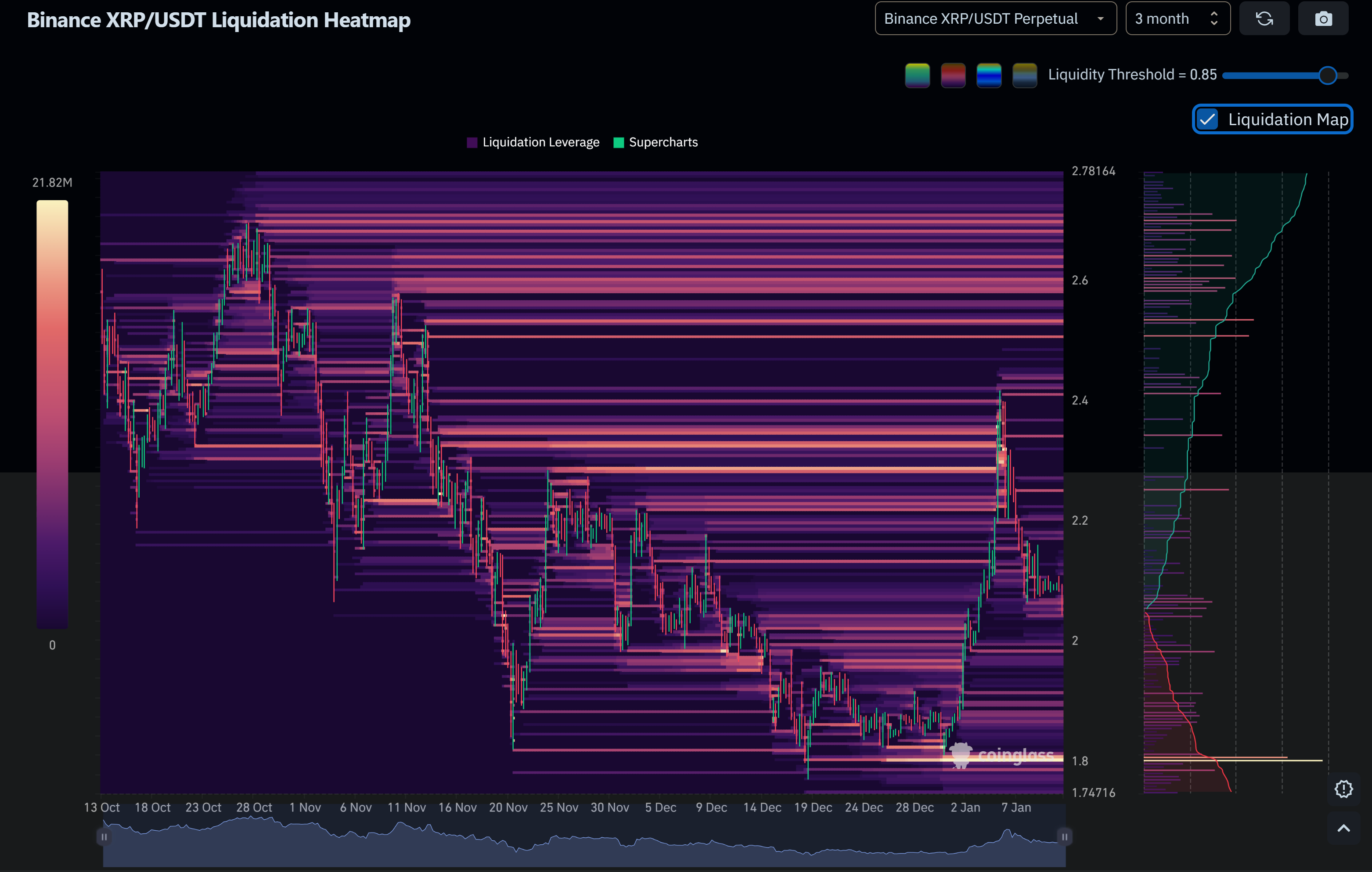The width and height of the screenshot is (1372, 872).
Task: Select the red-purple heatmap color theme
Action: click(x=953, y=75)
